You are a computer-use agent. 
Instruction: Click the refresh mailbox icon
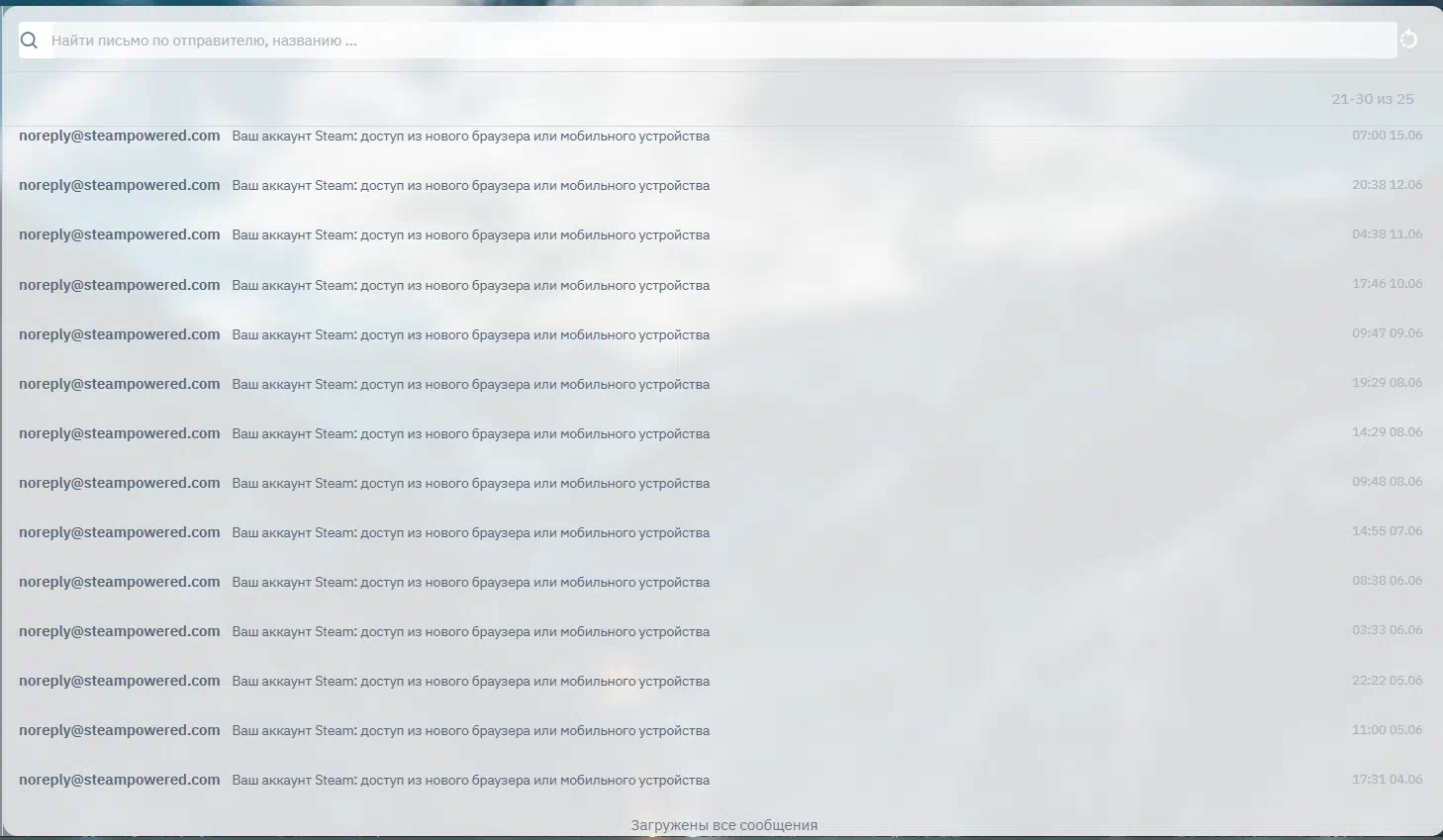1409,40
